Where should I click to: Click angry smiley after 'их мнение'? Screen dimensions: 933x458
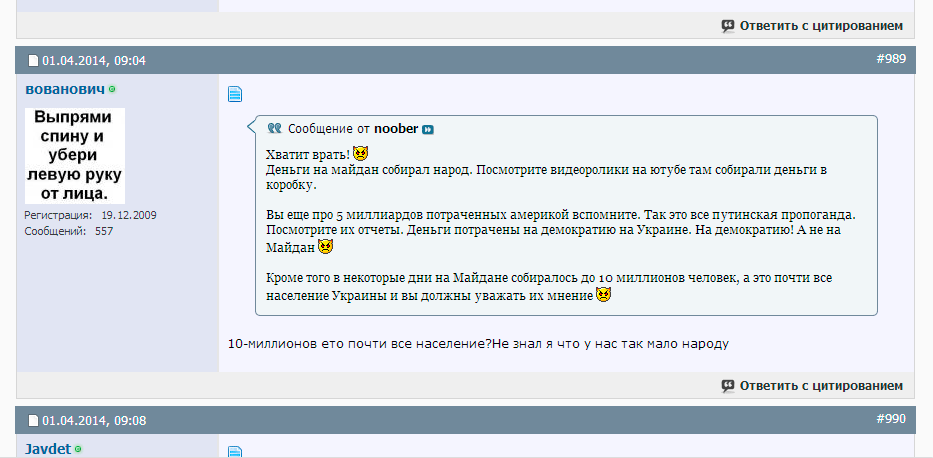pyautogui.click(x=603, y=294)
